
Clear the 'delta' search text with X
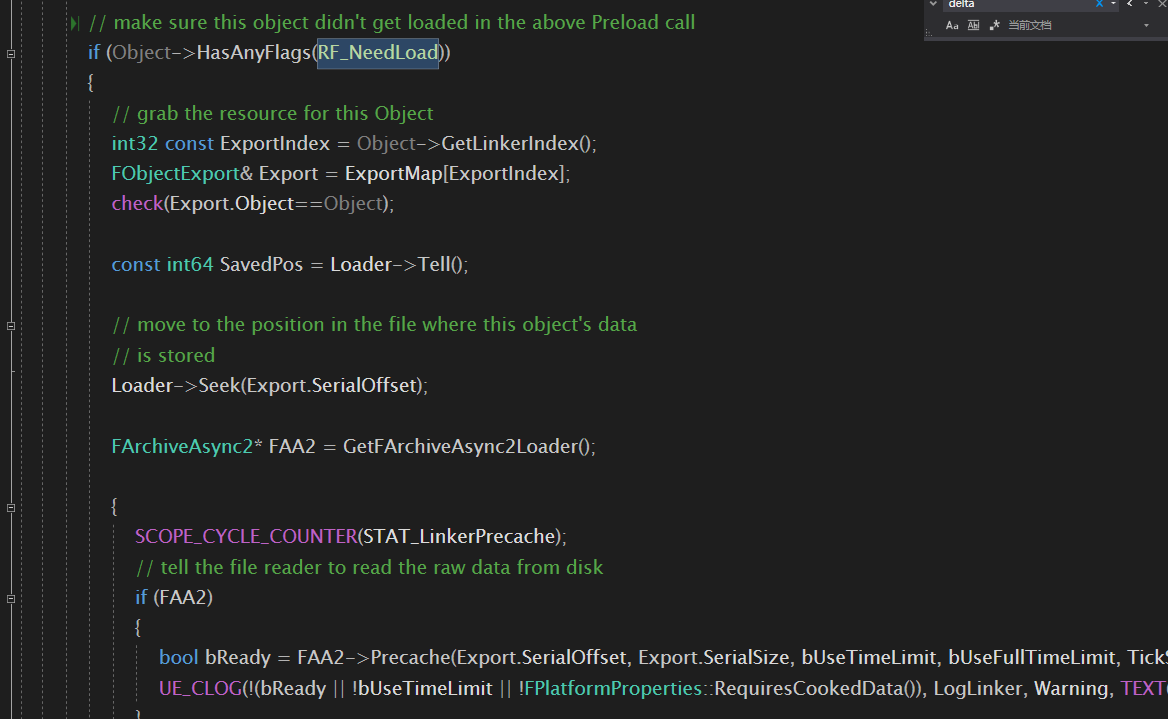click(x=1099, y=4)
